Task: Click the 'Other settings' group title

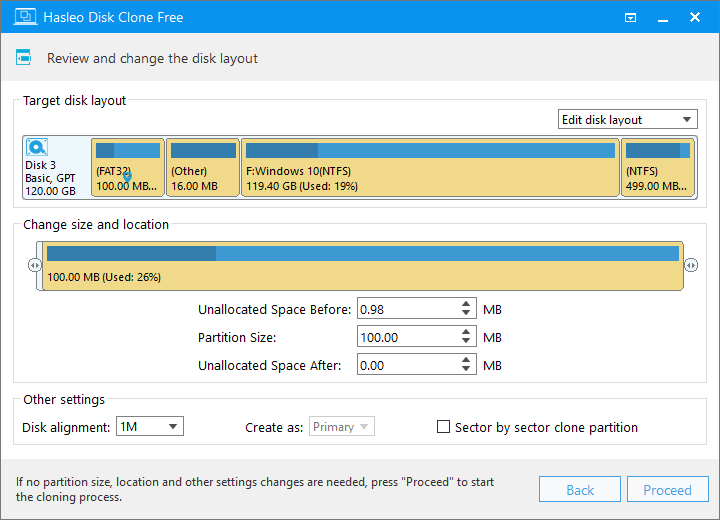Action: pyautogui.click(x=64, y=400)
